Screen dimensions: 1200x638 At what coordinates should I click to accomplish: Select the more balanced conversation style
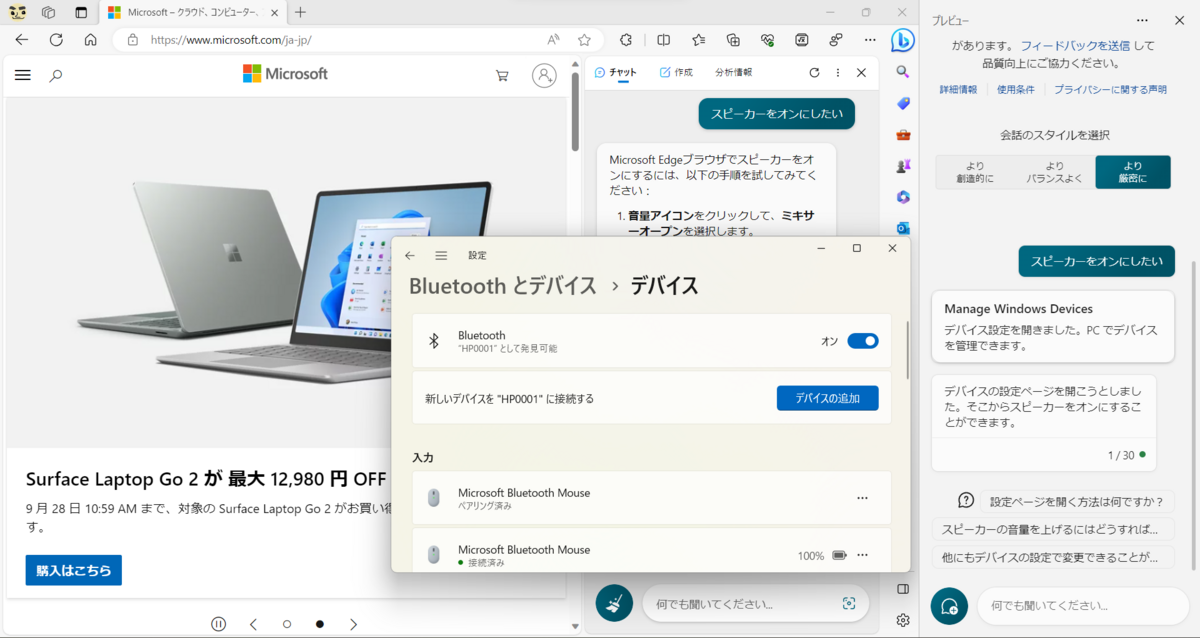(x=1054, y=172)
